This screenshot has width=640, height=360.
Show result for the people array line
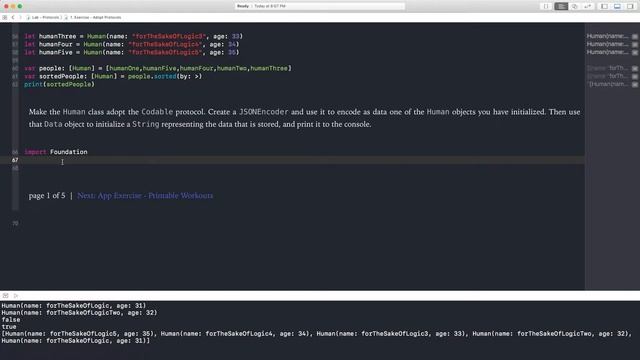pos(635,69)
